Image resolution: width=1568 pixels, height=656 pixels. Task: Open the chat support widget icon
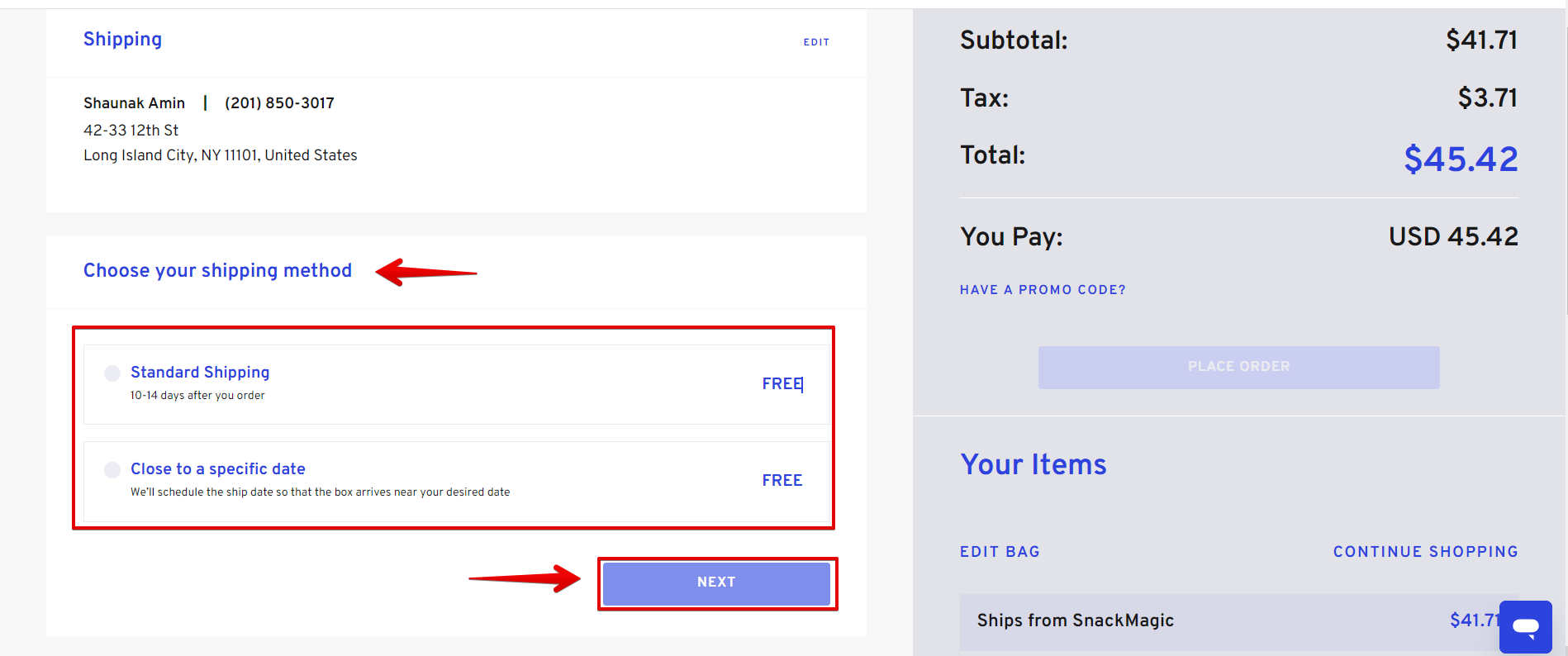pyautogui.click(x=1525, y=626)
